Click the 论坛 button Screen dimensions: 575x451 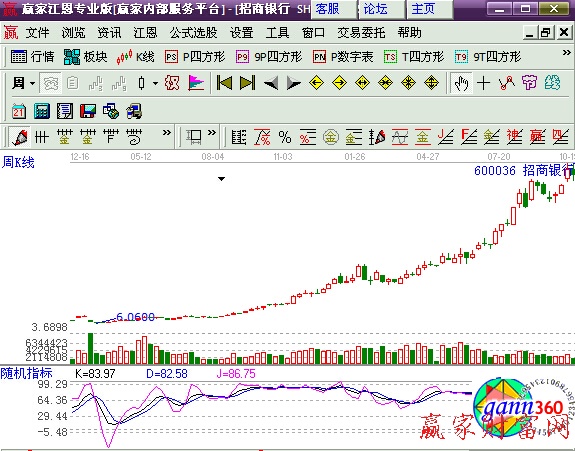pyautogui.click(x=381, y=9)
